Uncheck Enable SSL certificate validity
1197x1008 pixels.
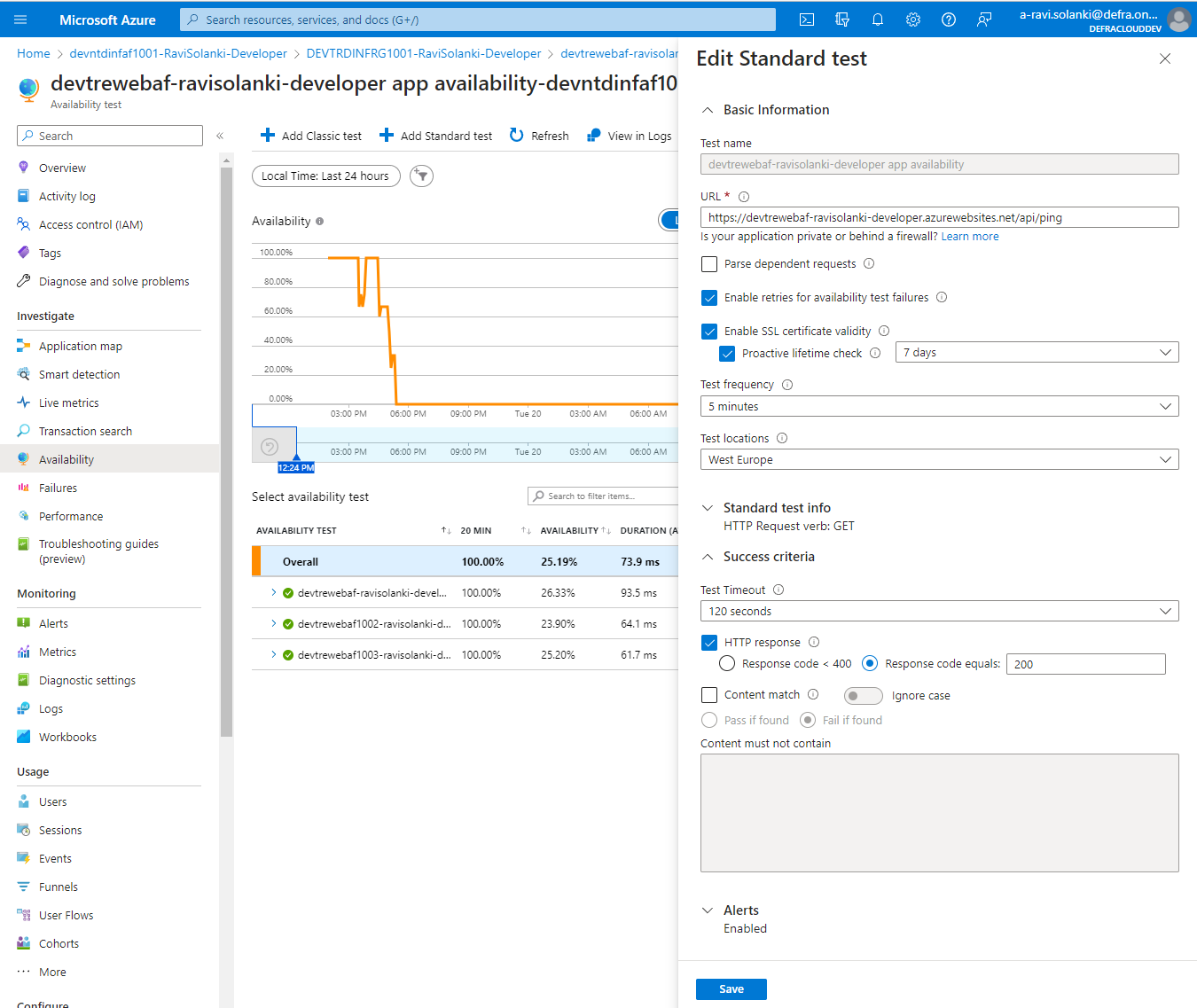[x=709, y=332]
